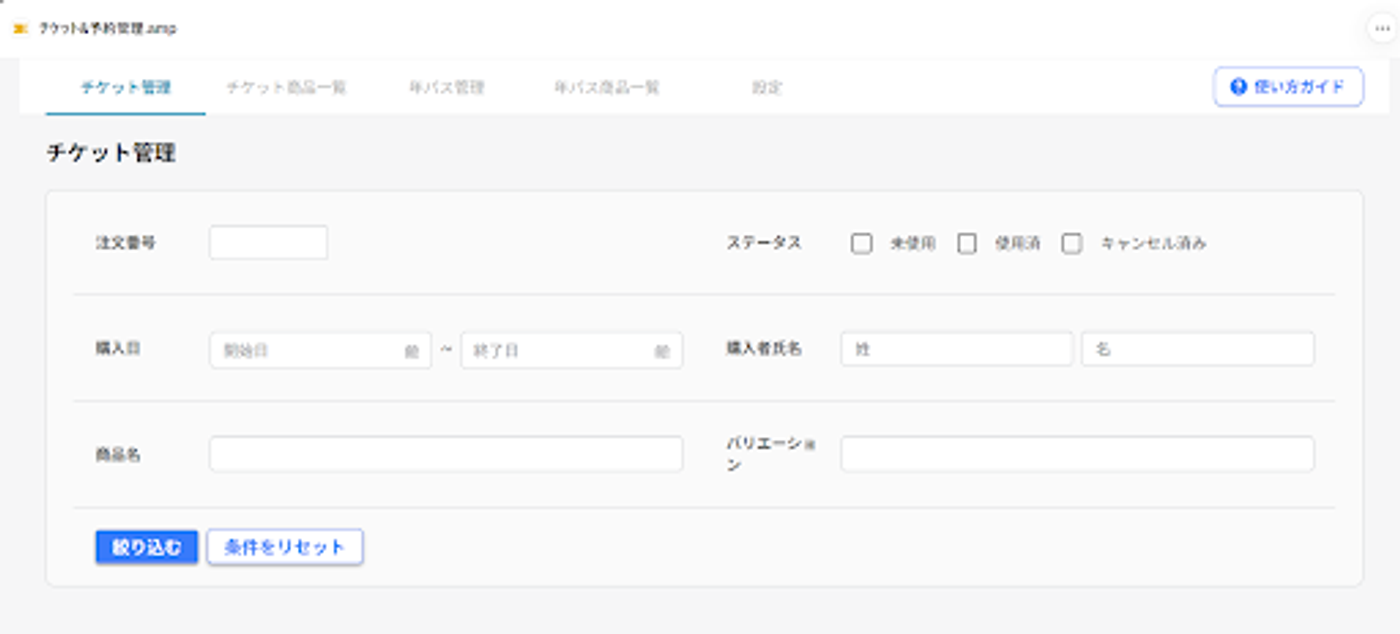Switch to チケット商品一覧 tab
Viewport: 1400px width, 634px height.
[x=286, y=87]
